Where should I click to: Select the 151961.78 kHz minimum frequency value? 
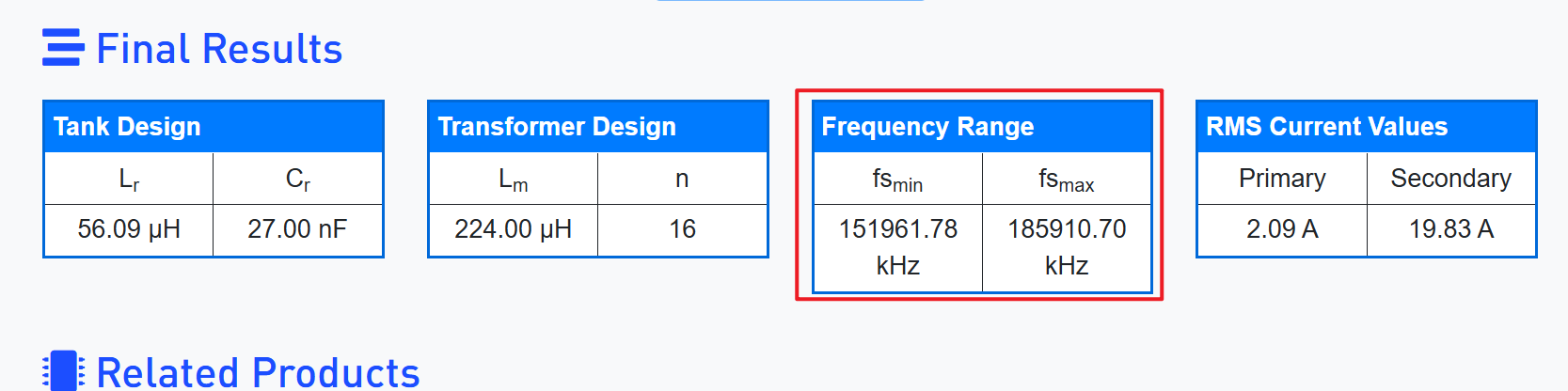tap(897, 247)
